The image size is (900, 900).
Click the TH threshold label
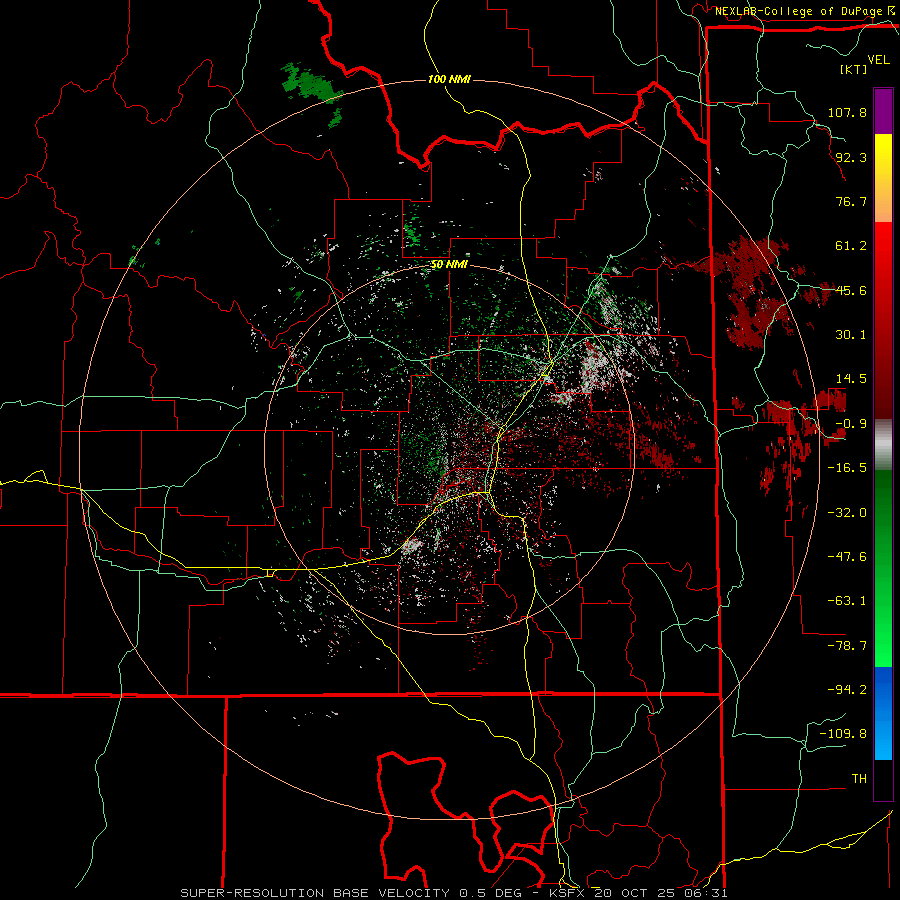coord(859,779)
